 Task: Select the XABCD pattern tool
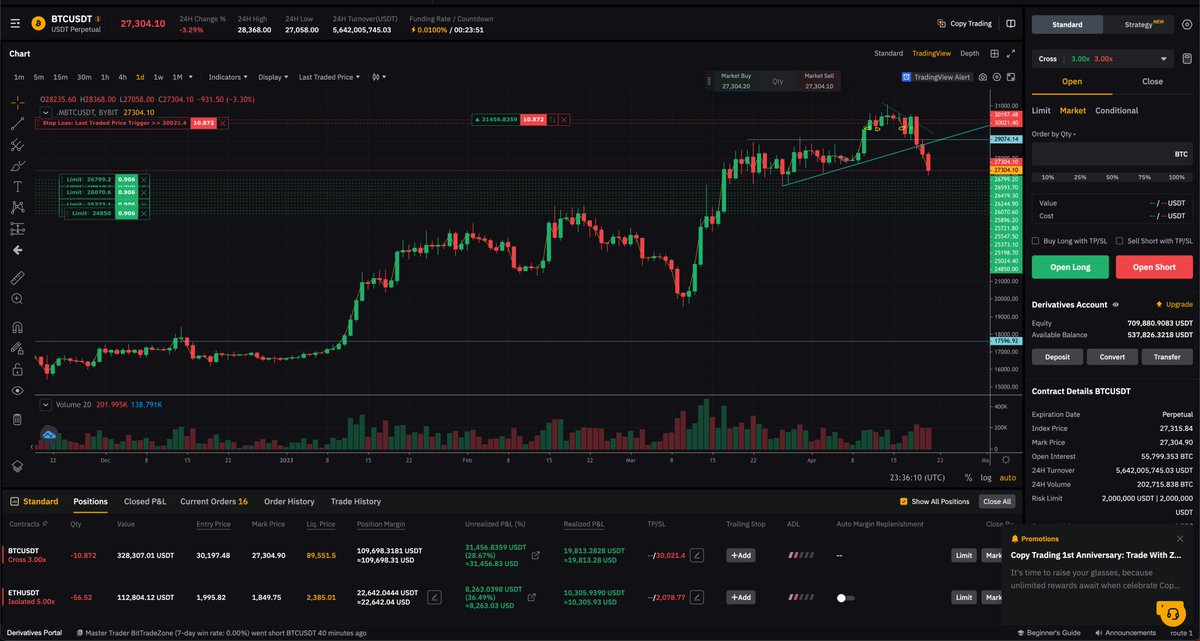tap(17, 207)
